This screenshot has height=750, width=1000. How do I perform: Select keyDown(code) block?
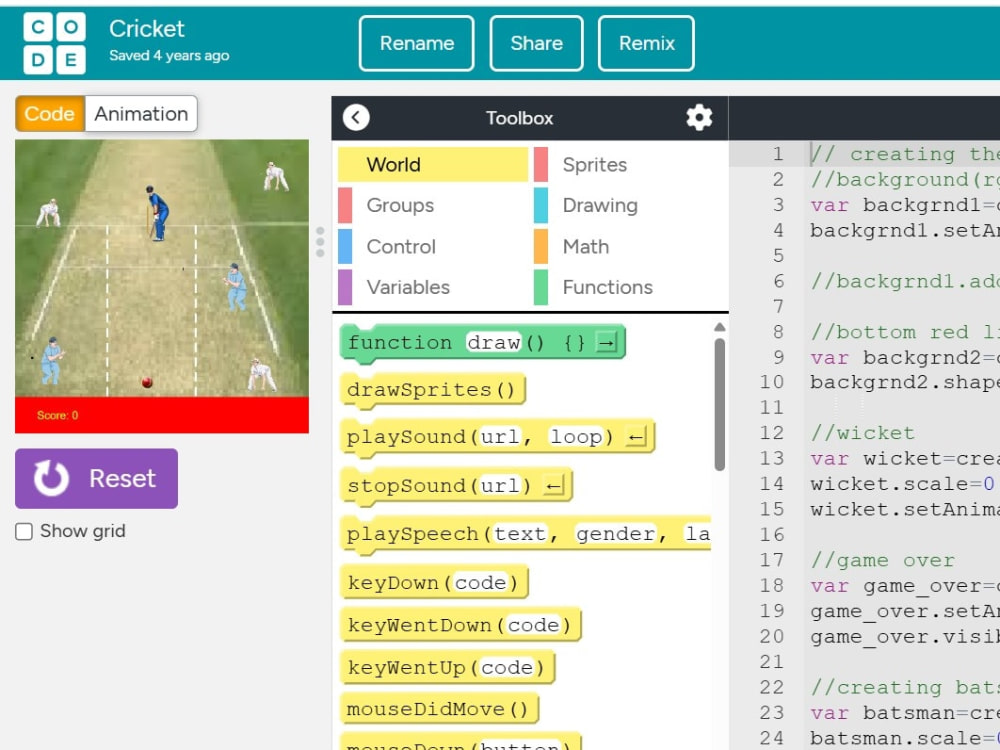click(x=434, y=583)
